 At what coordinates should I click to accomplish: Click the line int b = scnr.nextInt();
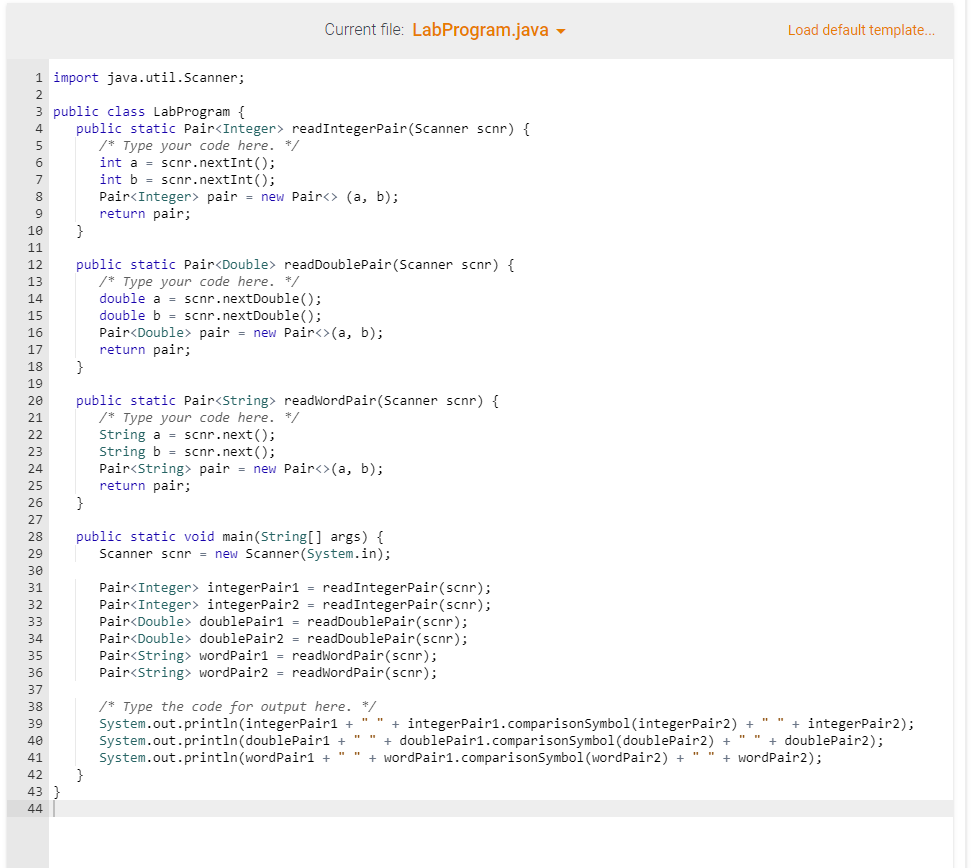pyautogui.click(x=187, y=180)
